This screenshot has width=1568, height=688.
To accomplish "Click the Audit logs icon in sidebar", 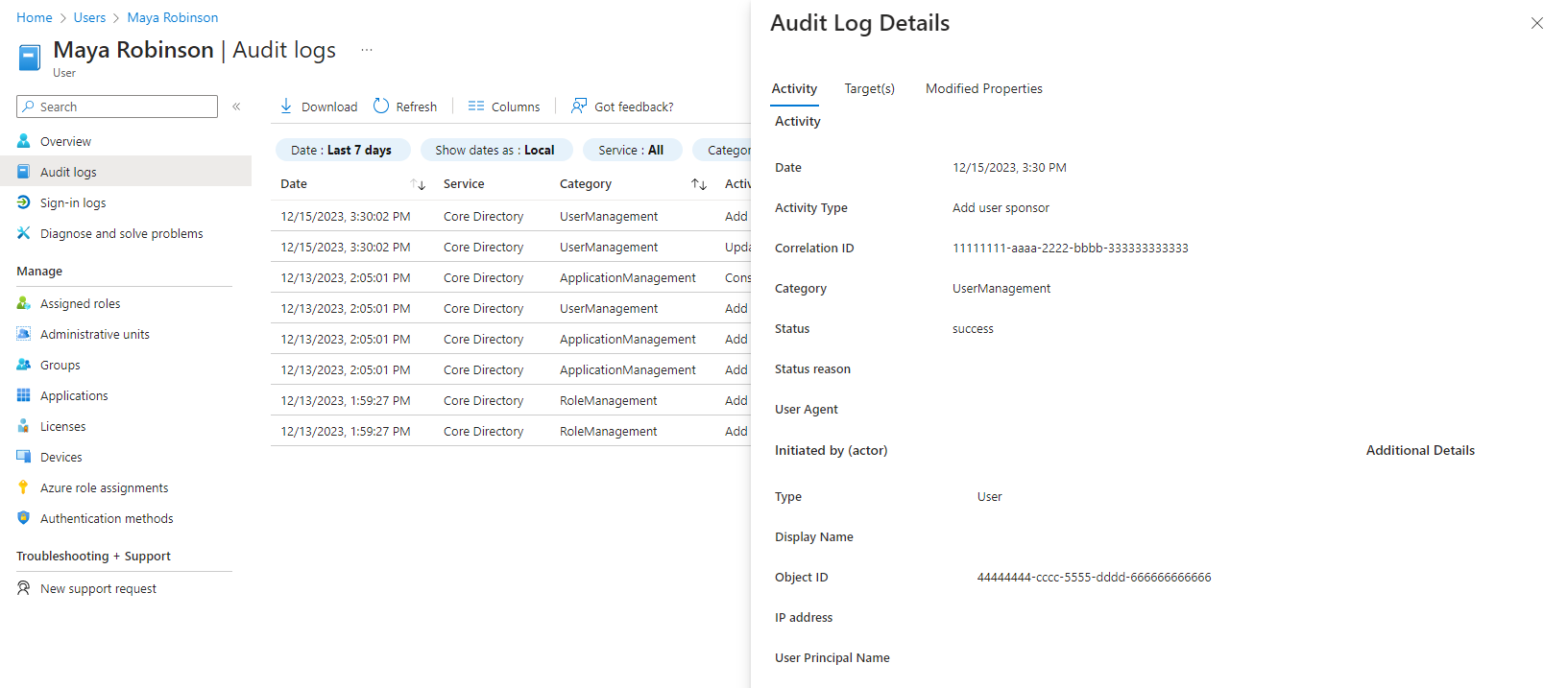I will (24, 172).
